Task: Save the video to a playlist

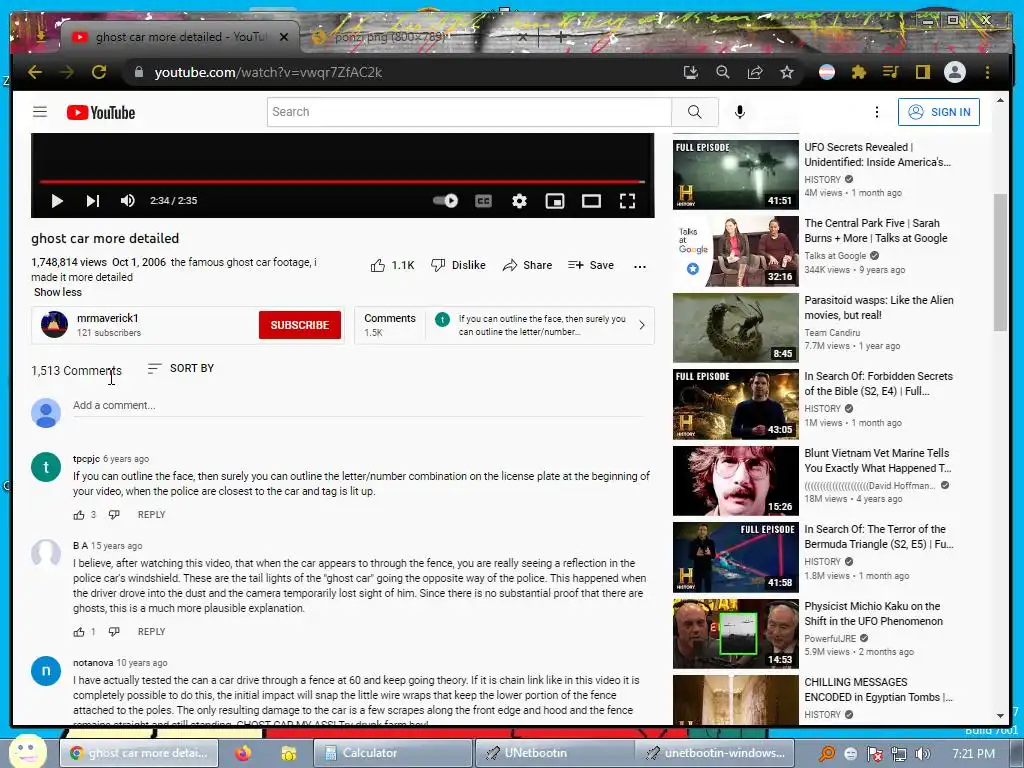Action: point(591,265)
